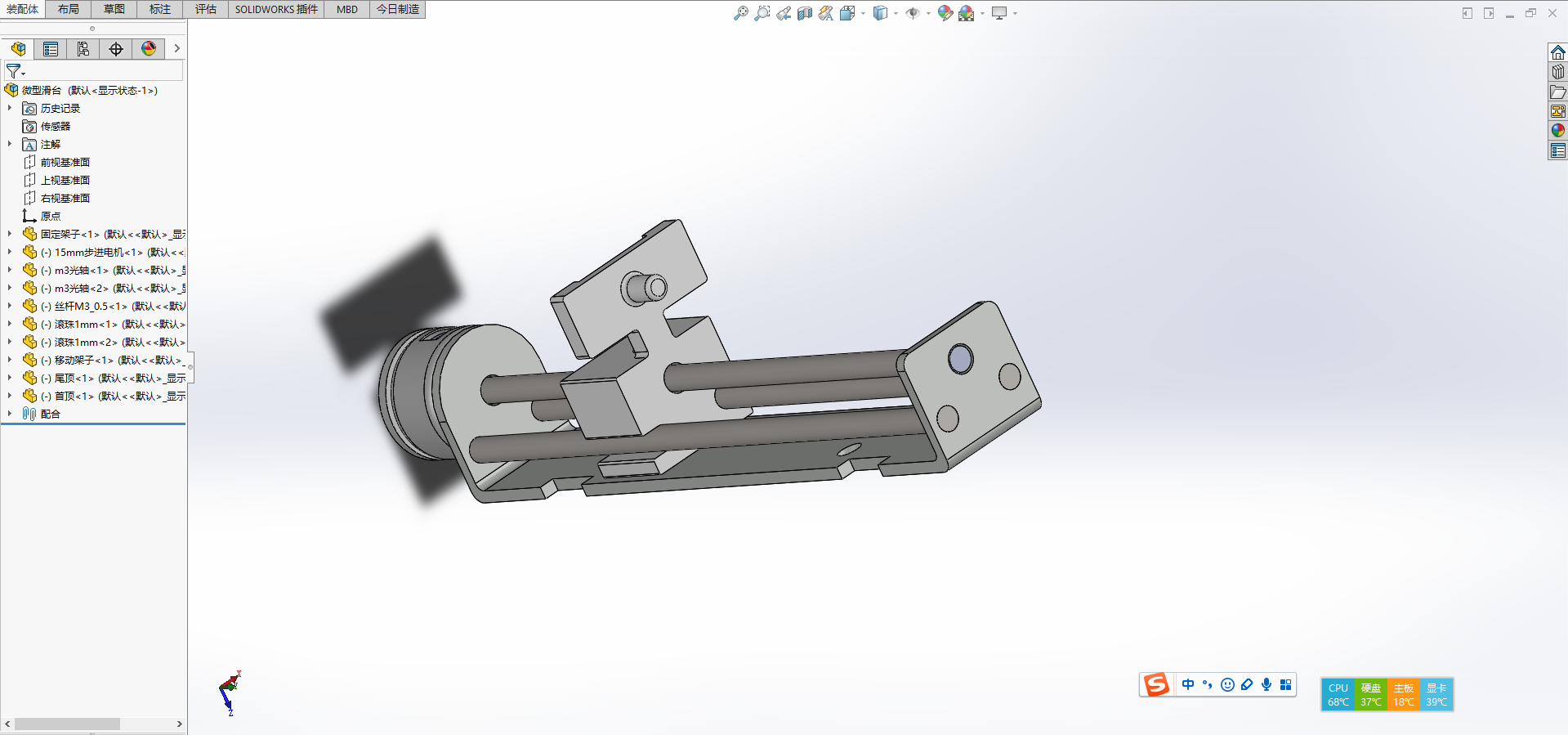Screen dimensions: 1568x735
Task: Toggle the 中 Chinese/English input mode
Action: [x=1188, y=684]
